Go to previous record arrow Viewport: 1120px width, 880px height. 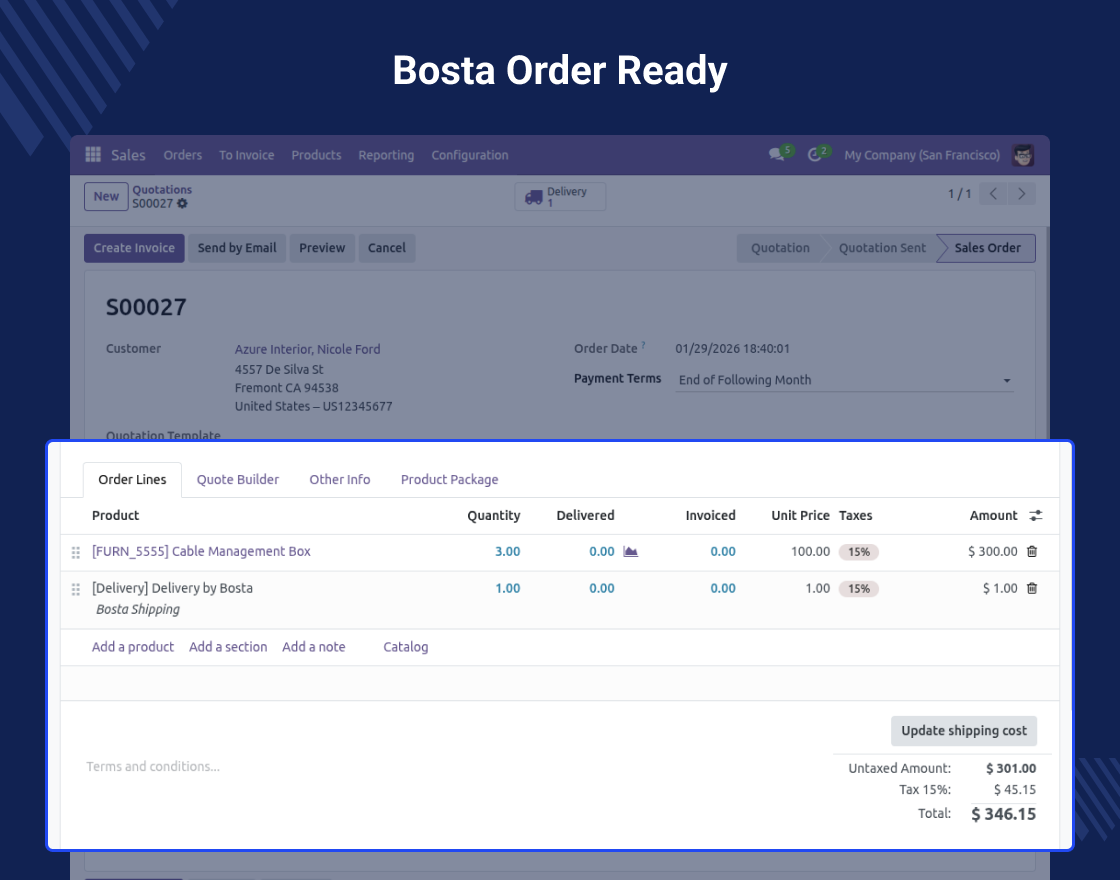(993, 194)
